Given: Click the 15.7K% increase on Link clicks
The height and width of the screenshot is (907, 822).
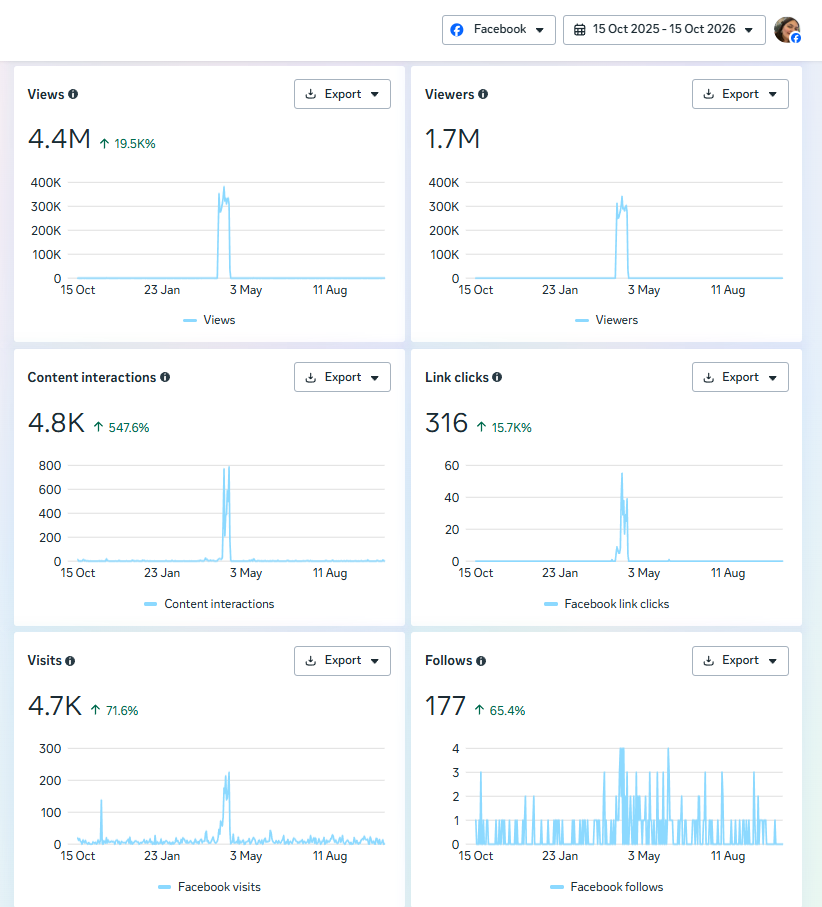Looking at the screenshot, I should 504,427.
